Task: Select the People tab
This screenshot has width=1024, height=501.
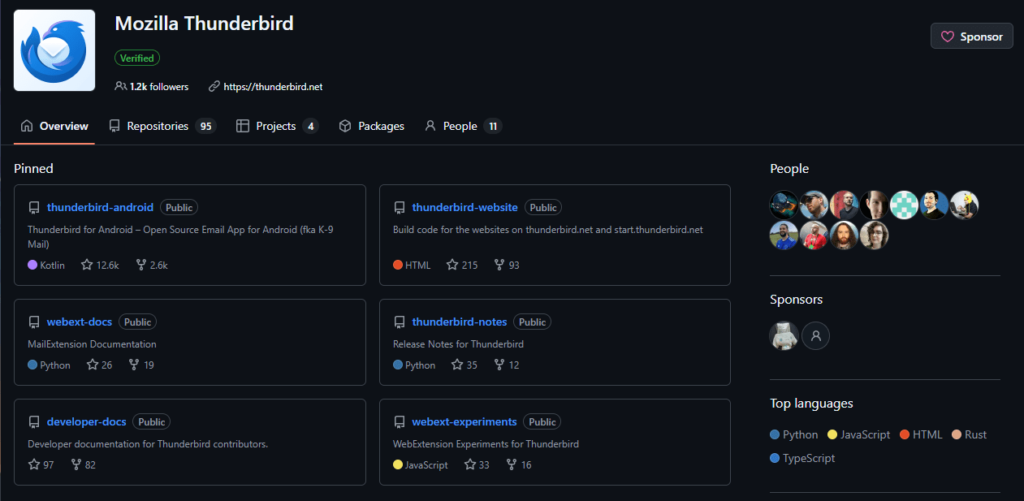Action: (x=462, y=126)
